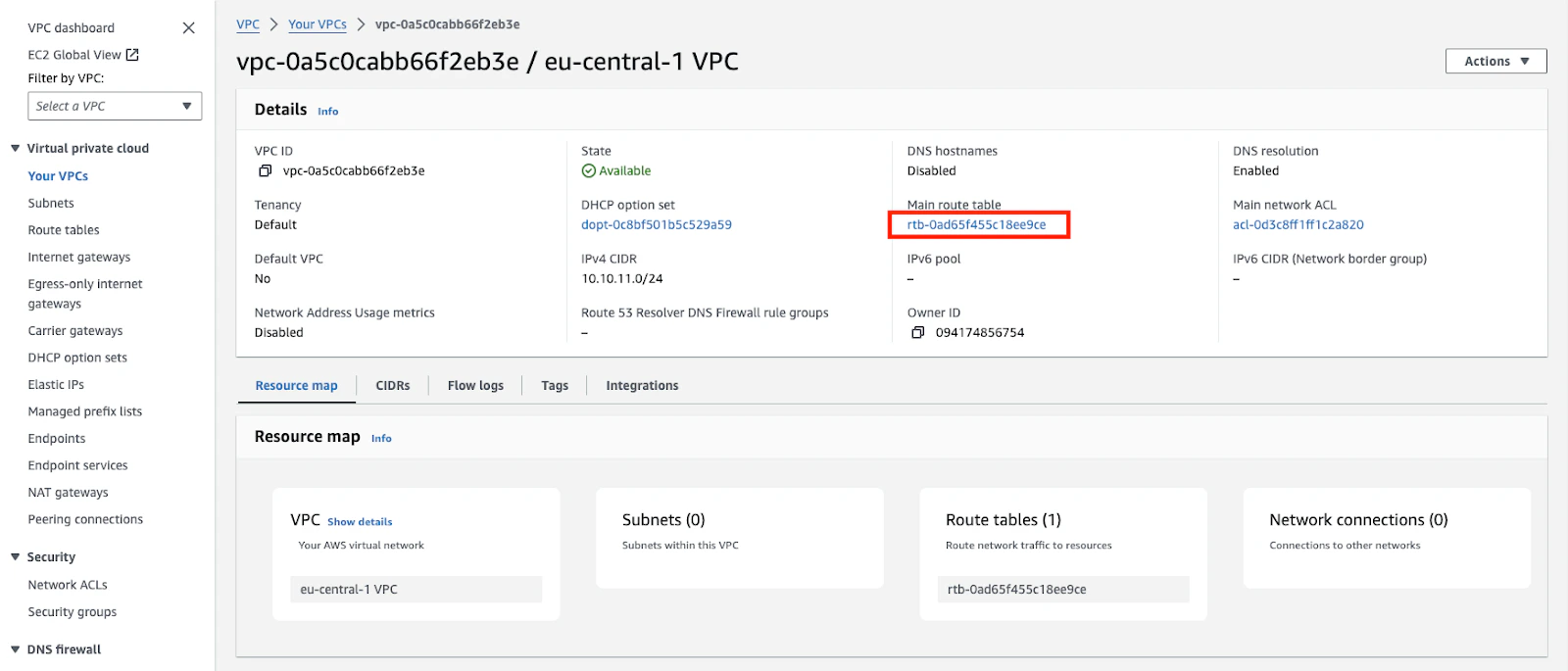This screenshot has width=1568, height=671.
Task: Open DHCP option set dopt-0c8bf501b5c529a59 link
Action: [657, 224]
